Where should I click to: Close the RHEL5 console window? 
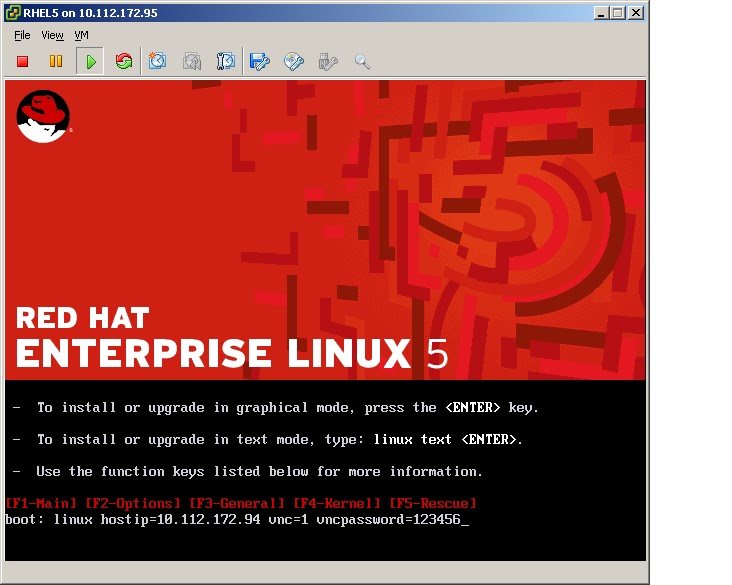click(636, 13)
